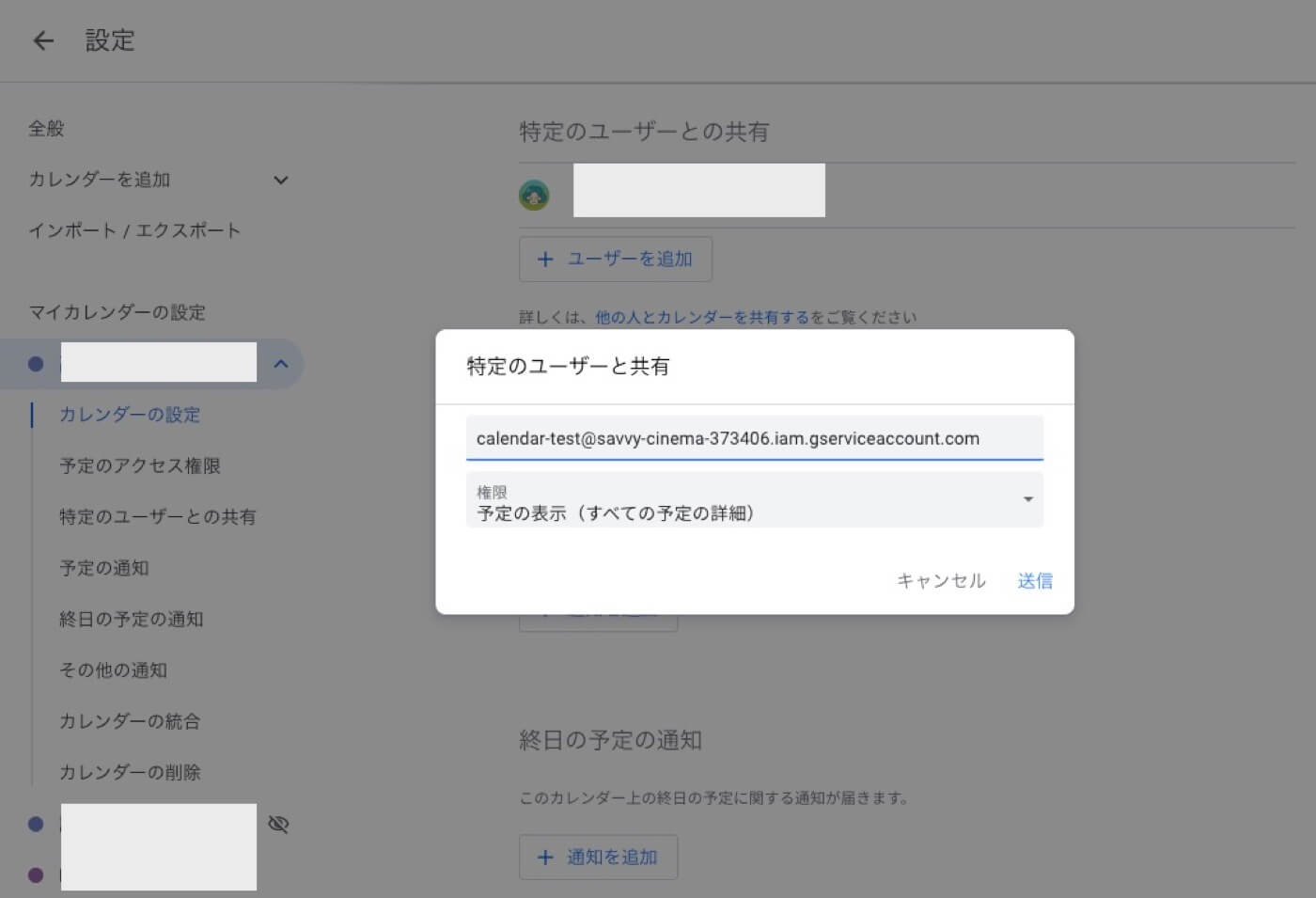Select カレンダーの削除 from the sidebar
Image resolution: width=1316 pixels, height=898 pixels.
130,772
